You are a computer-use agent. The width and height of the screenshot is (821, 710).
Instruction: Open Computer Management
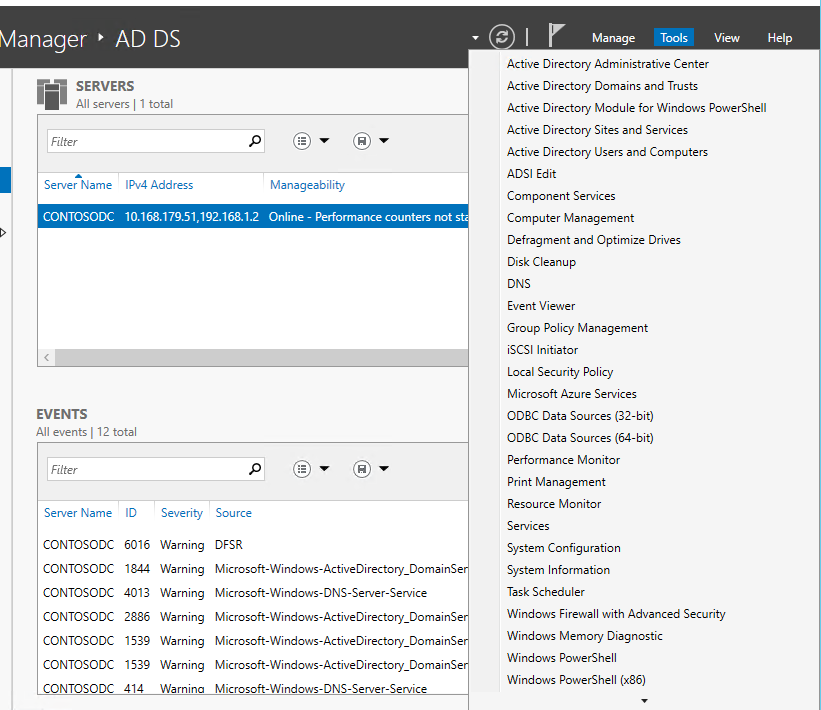click(570, 218)
